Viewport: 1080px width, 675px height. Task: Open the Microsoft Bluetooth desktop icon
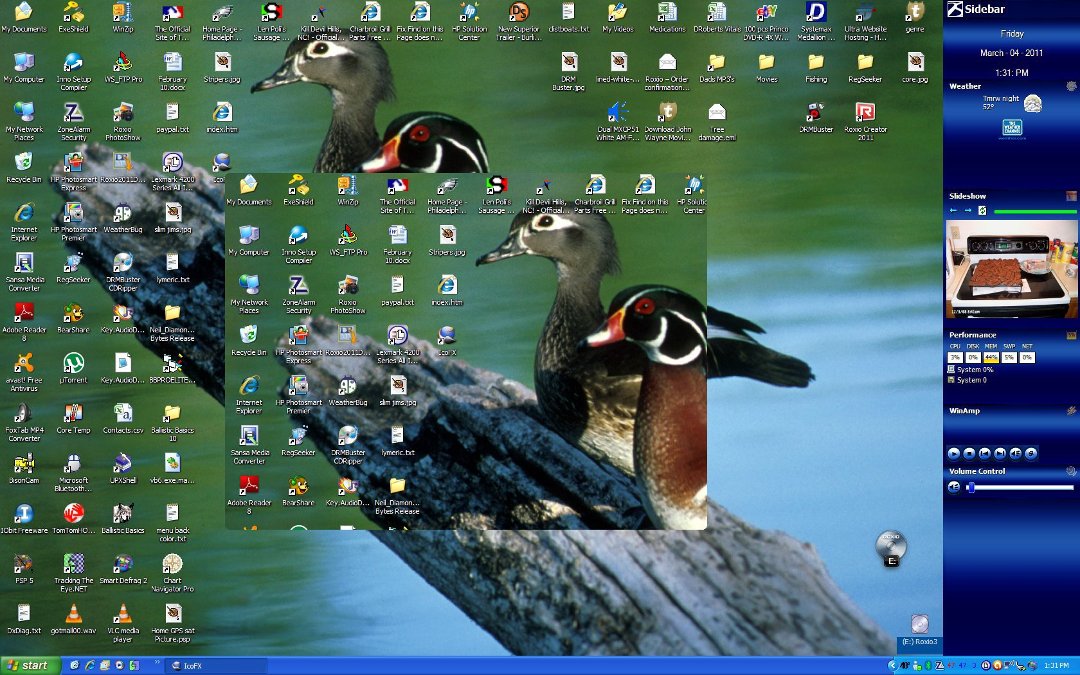click(73, 464)
